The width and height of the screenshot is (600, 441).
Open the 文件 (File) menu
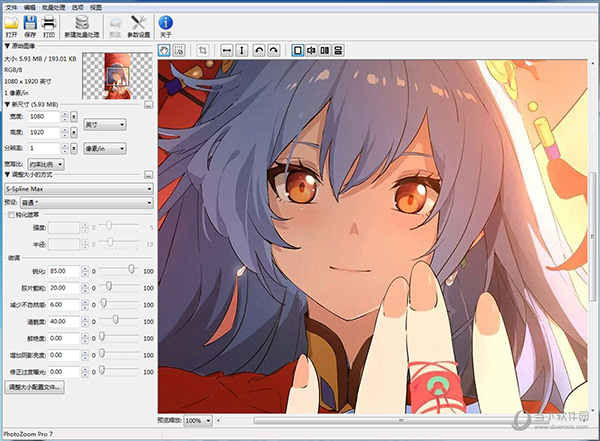point(11,7)
